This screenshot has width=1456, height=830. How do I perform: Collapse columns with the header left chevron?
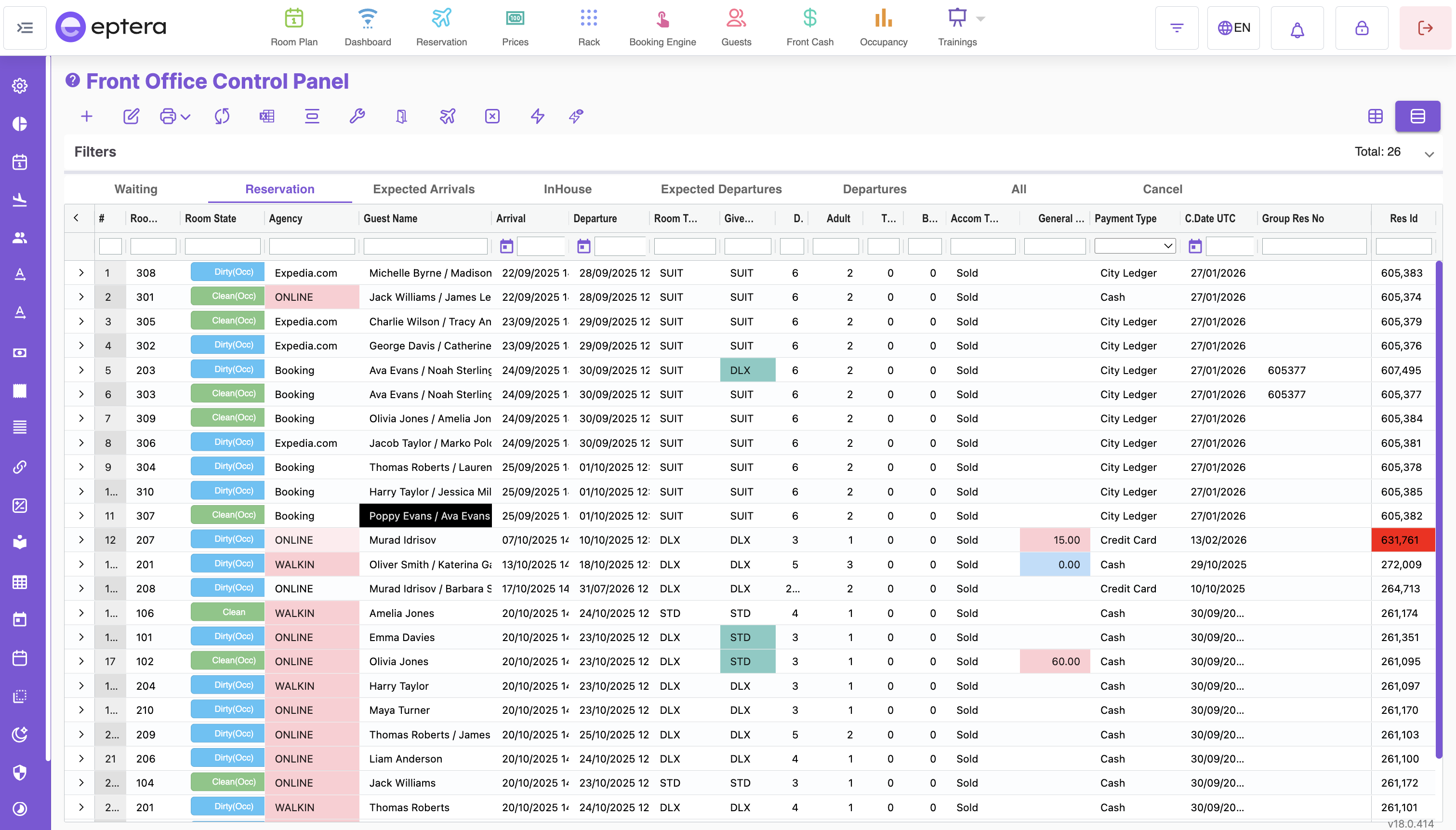click(76, 218)
